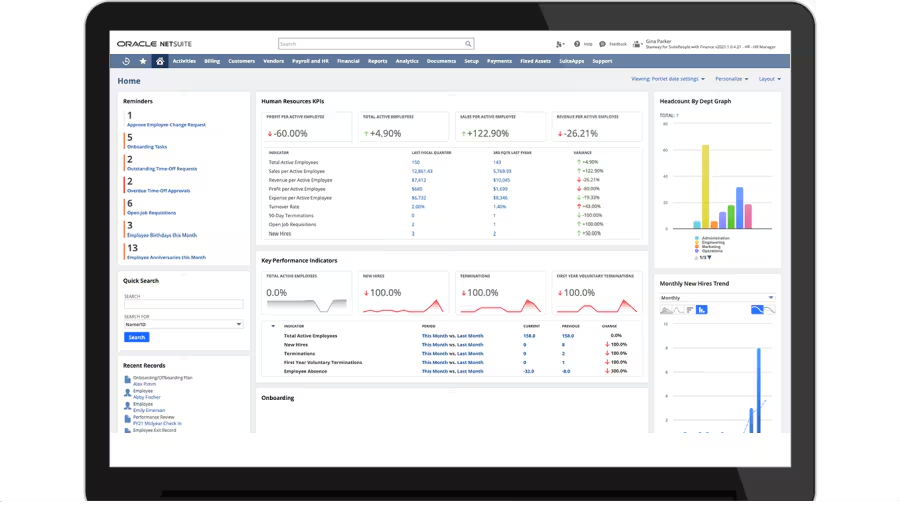Open the Analytics menu
The width and height of the screenshot is (900, 529).
pos(407,61)
